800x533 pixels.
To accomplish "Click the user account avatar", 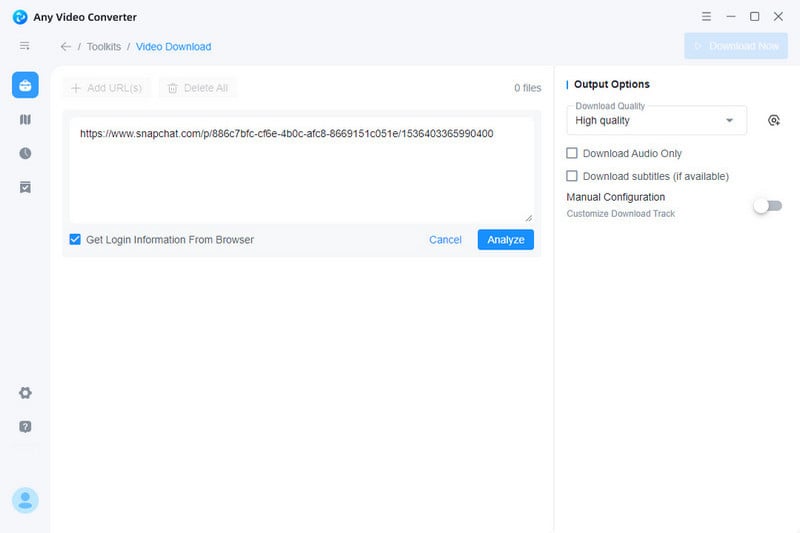I will click(x=25, y=500).
